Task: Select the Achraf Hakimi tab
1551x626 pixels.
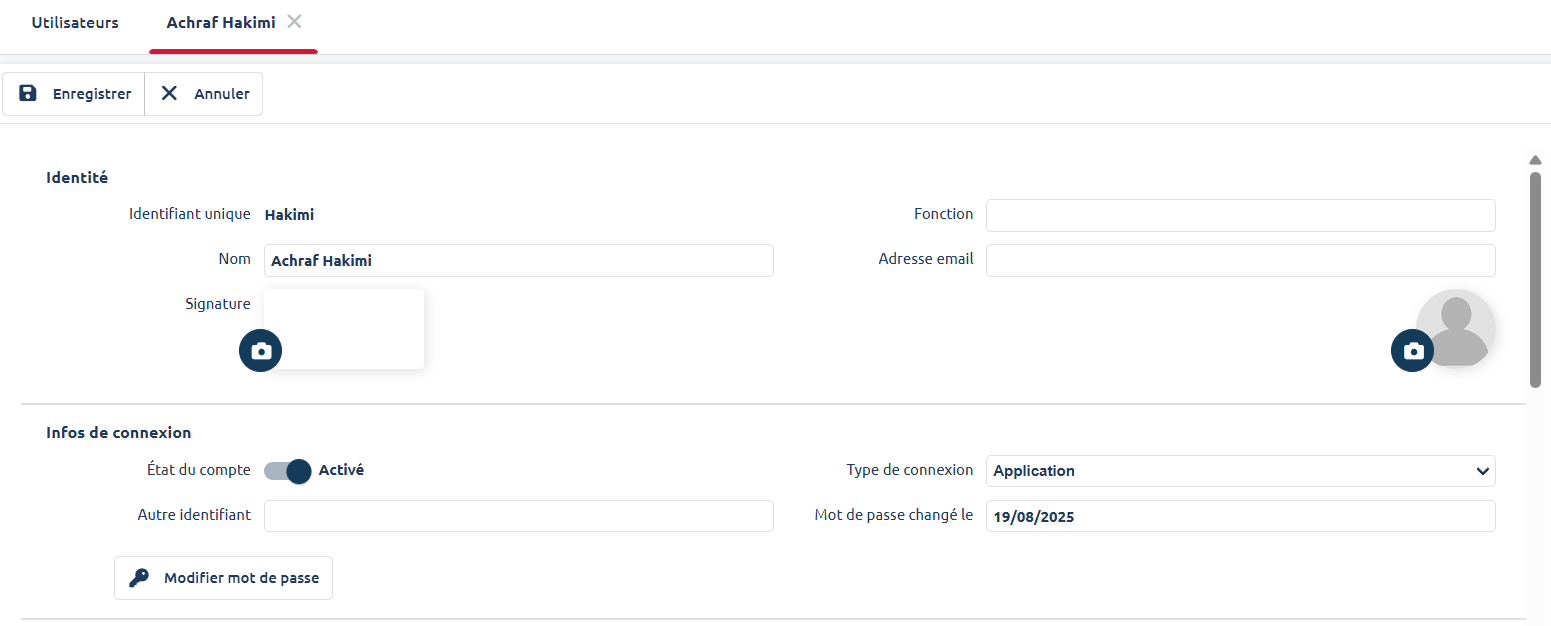Action: click(x=221, y=22)
